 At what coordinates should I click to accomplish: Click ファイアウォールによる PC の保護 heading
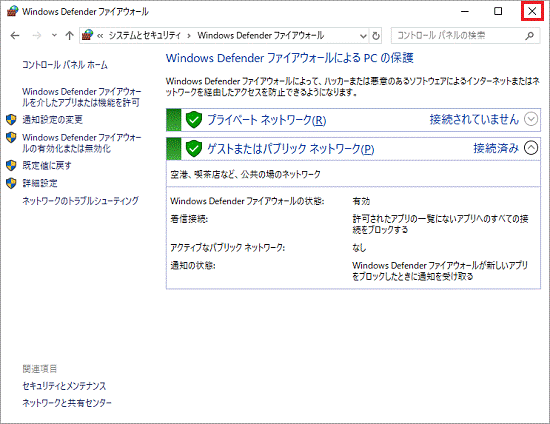(x=290, y=58)
